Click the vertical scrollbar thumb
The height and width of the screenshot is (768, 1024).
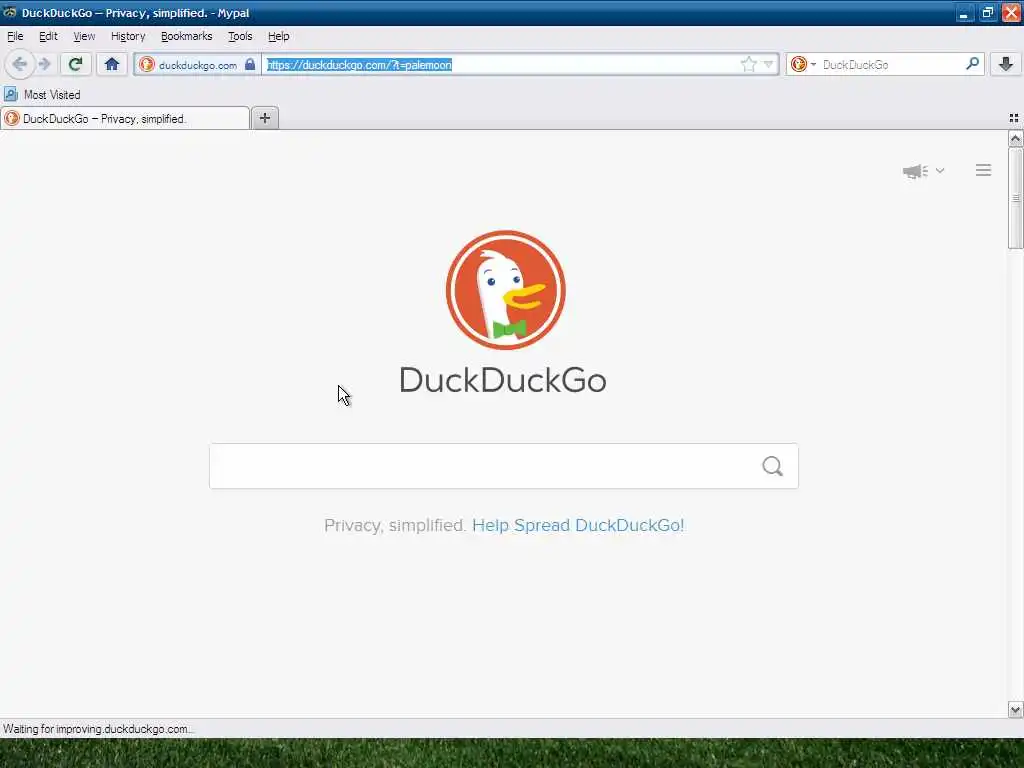(1015, 198)
